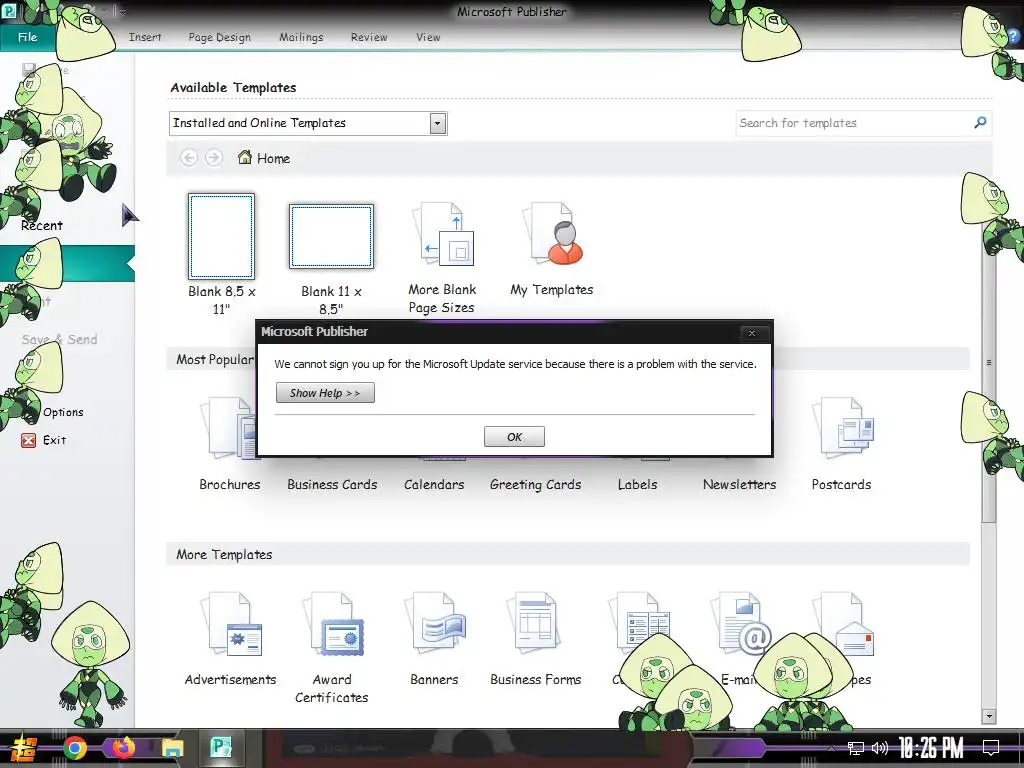This screenshot has height=768, width=1024.
Task: Open the Start button on taskbar
Action: click(x=24, y=748)
